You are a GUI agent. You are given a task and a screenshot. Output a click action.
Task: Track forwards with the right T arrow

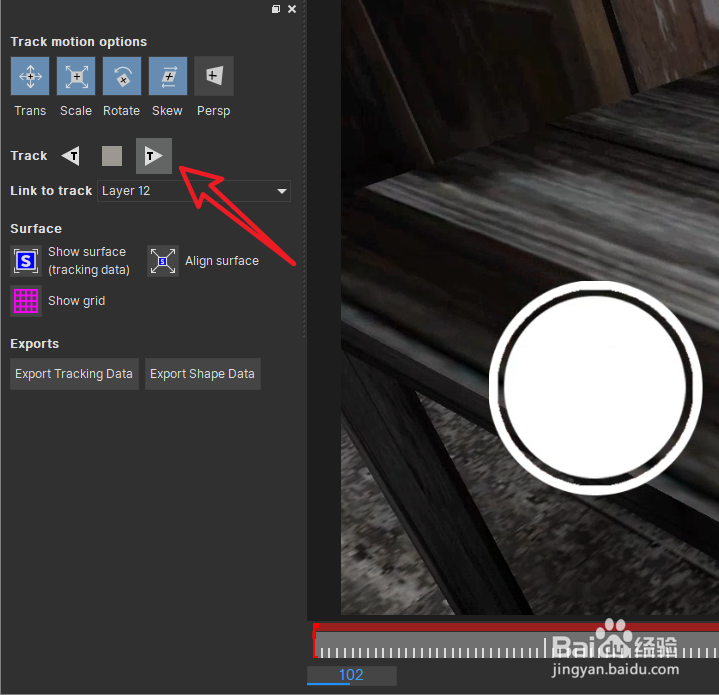coord(154,156)
